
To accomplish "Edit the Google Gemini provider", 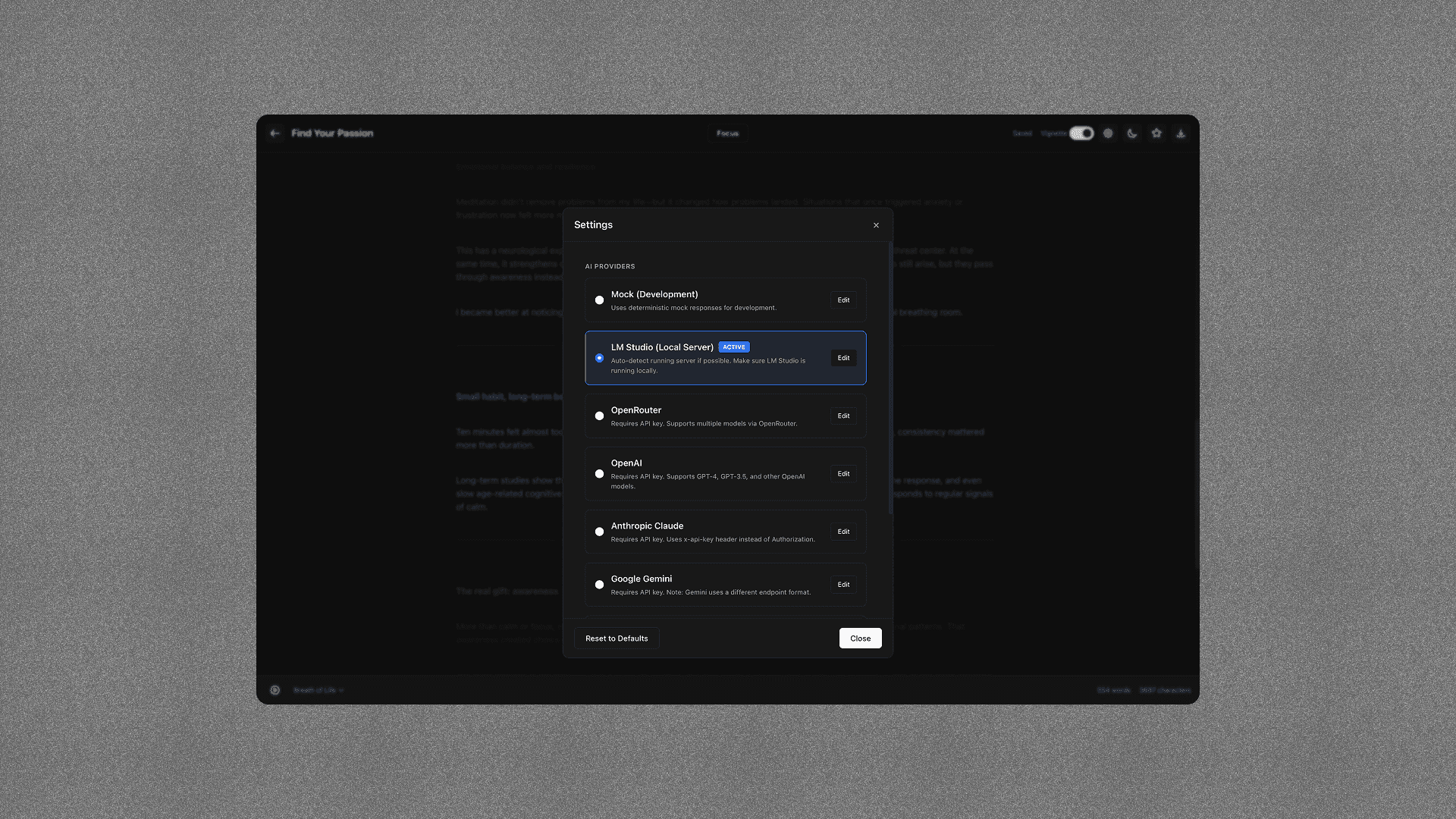I will pyautogui.click(x=843, y=585).
